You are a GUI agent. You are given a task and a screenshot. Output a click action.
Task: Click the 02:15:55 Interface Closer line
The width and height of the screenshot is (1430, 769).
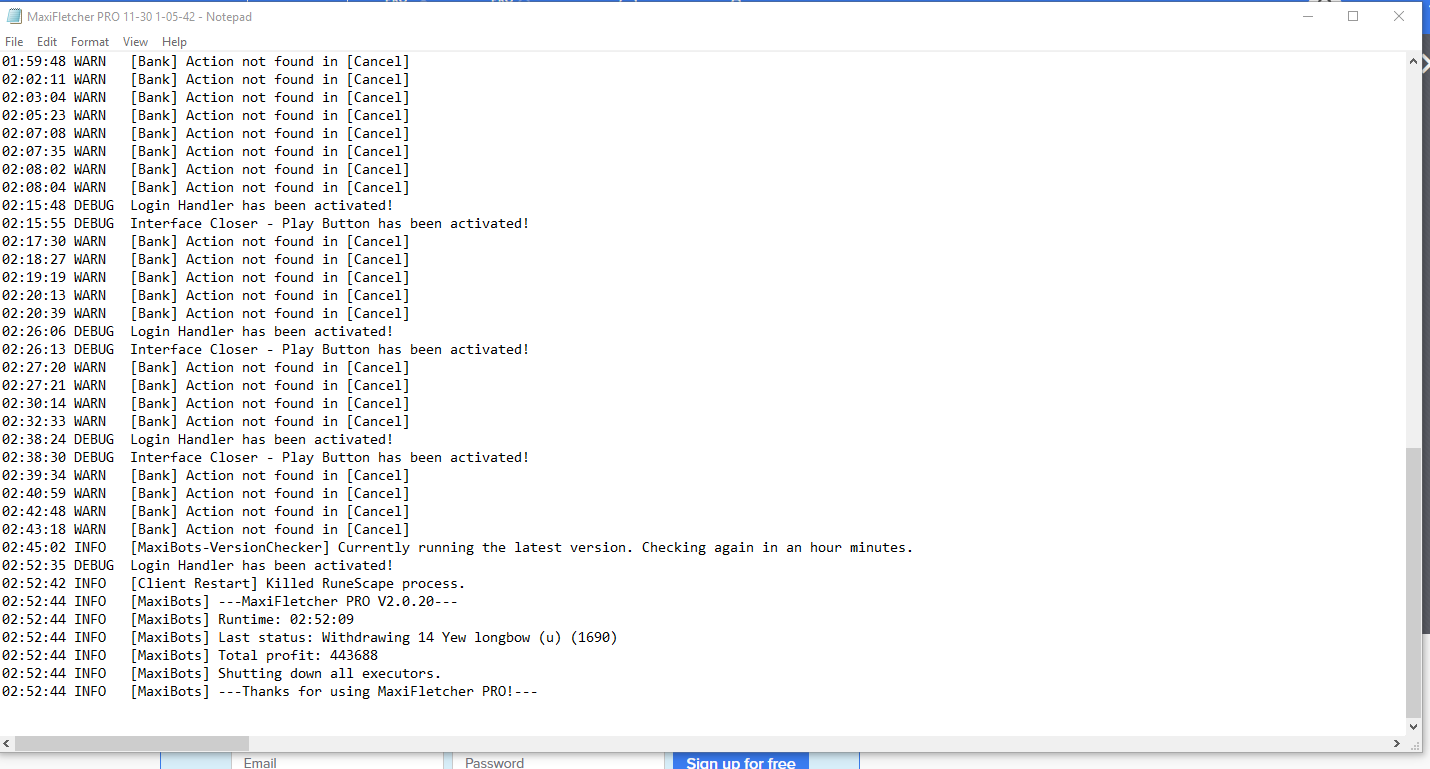coord(266,223)
